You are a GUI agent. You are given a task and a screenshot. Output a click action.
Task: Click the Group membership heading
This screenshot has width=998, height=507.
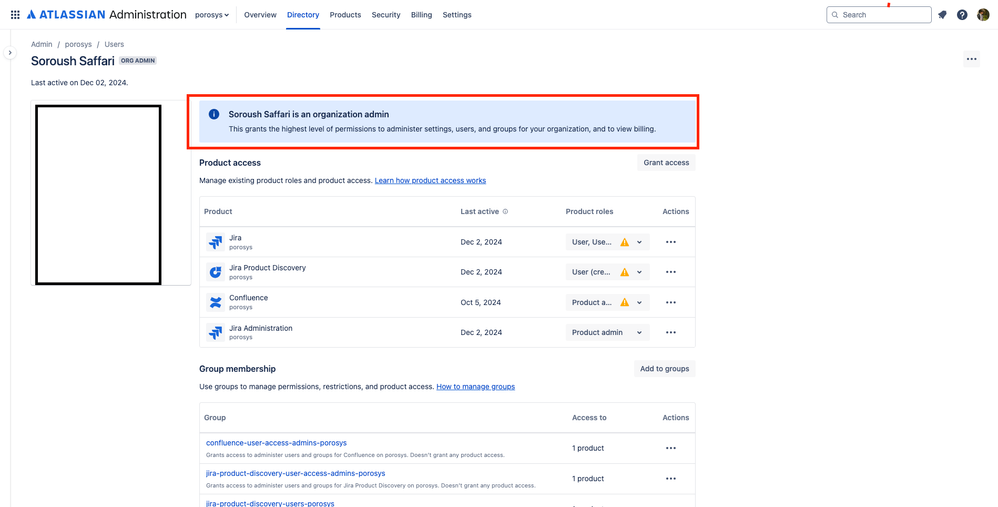click(237, 369)
